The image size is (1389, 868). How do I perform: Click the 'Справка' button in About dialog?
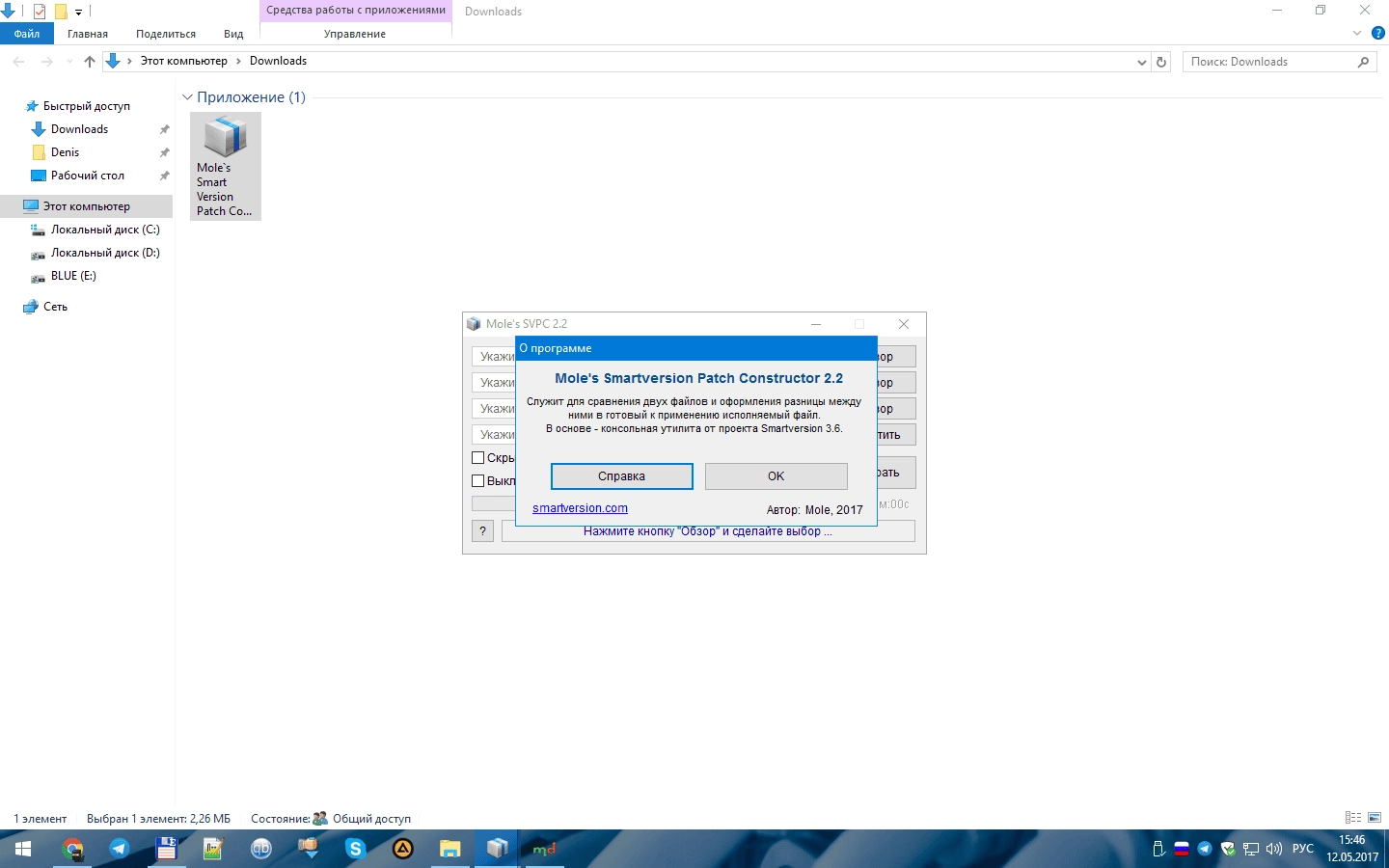pos(621,476)
